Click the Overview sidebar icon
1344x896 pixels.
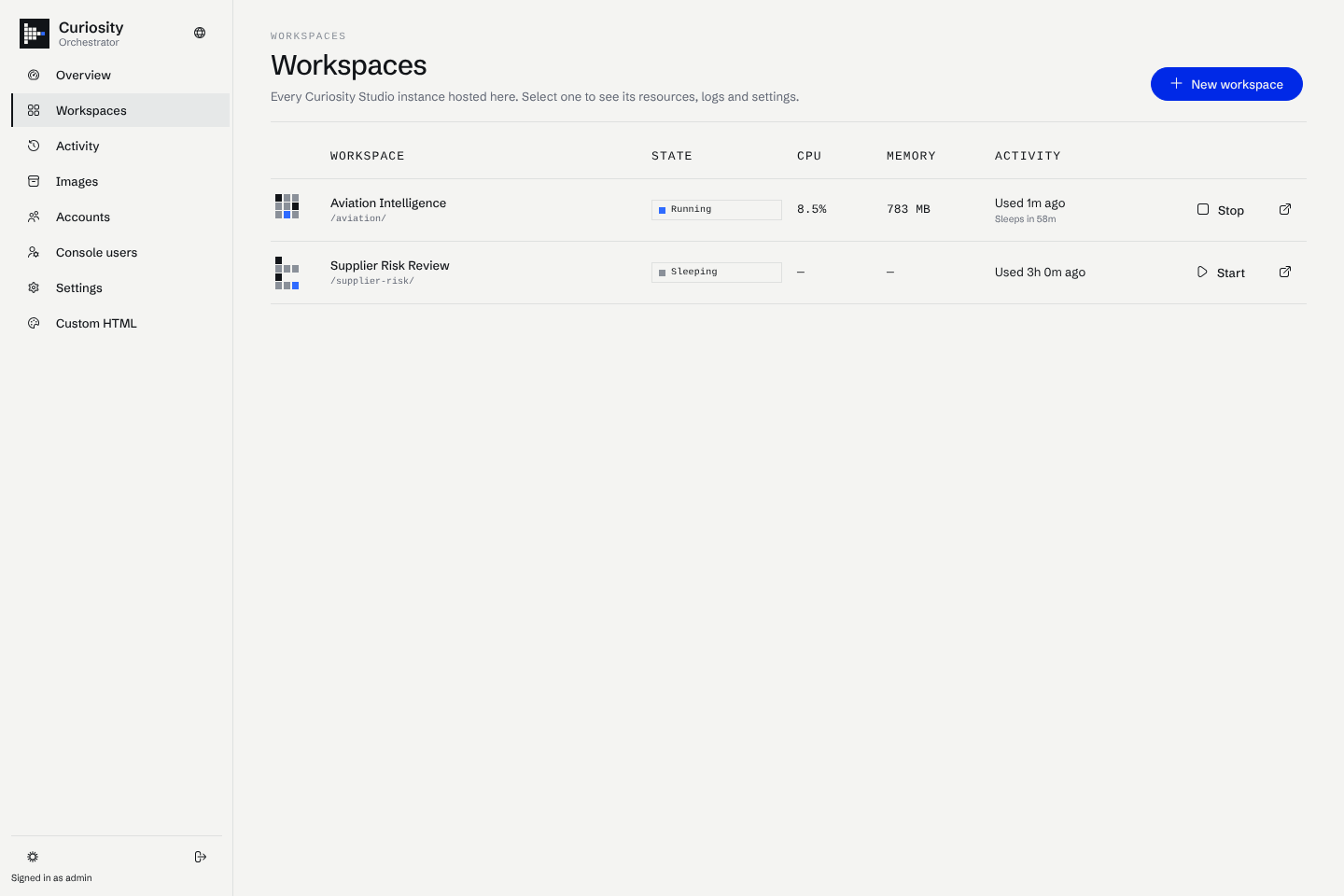[34, 75]
